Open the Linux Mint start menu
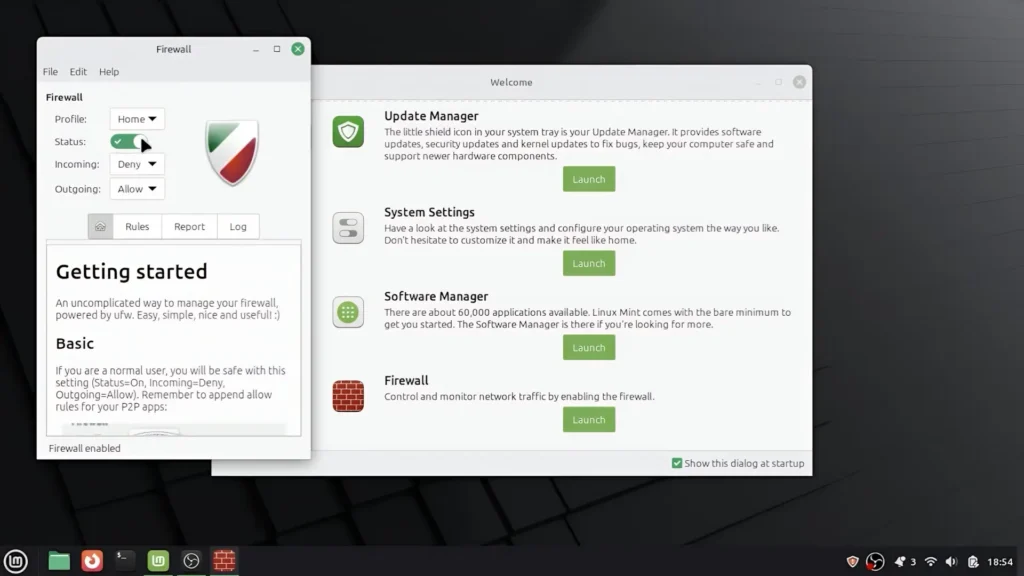This screenshot has height=576, width=1024. pos(16,561)
